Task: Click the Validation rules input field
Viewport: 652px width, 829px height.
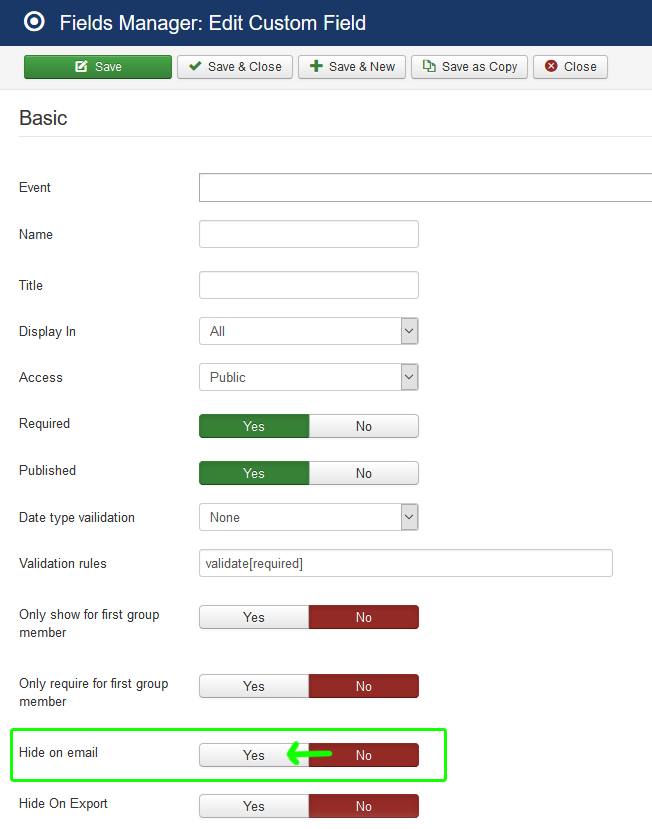Action: 405,563
